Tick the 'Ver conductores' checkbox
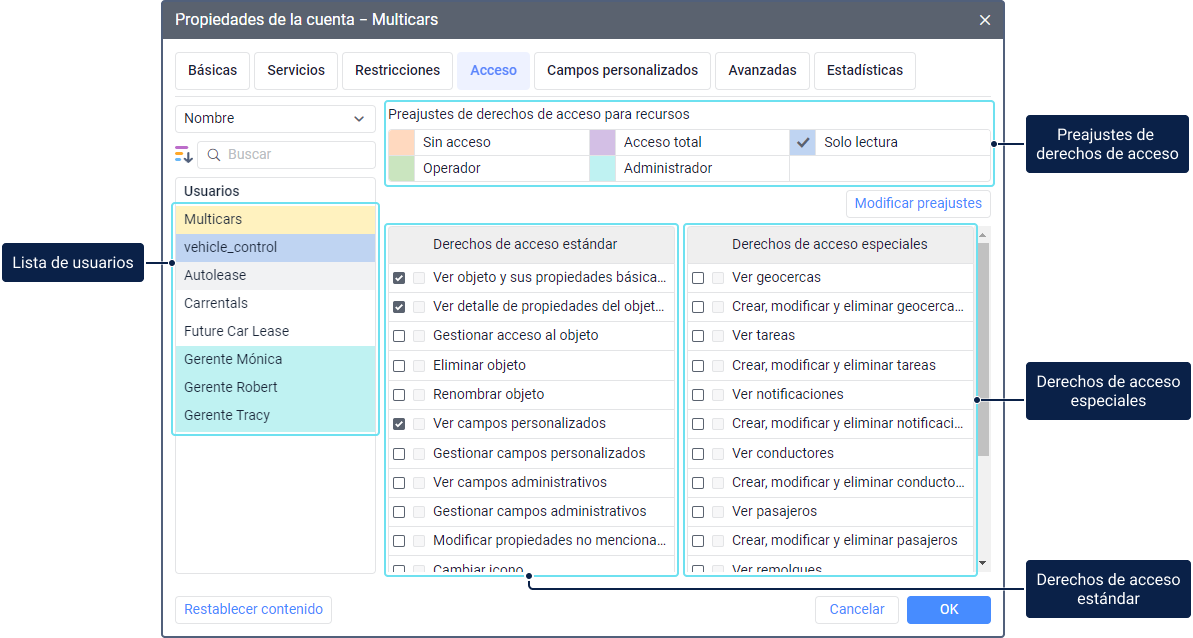Image resolution: width=1193 pixels, height=638 pixels. point(698,453)
